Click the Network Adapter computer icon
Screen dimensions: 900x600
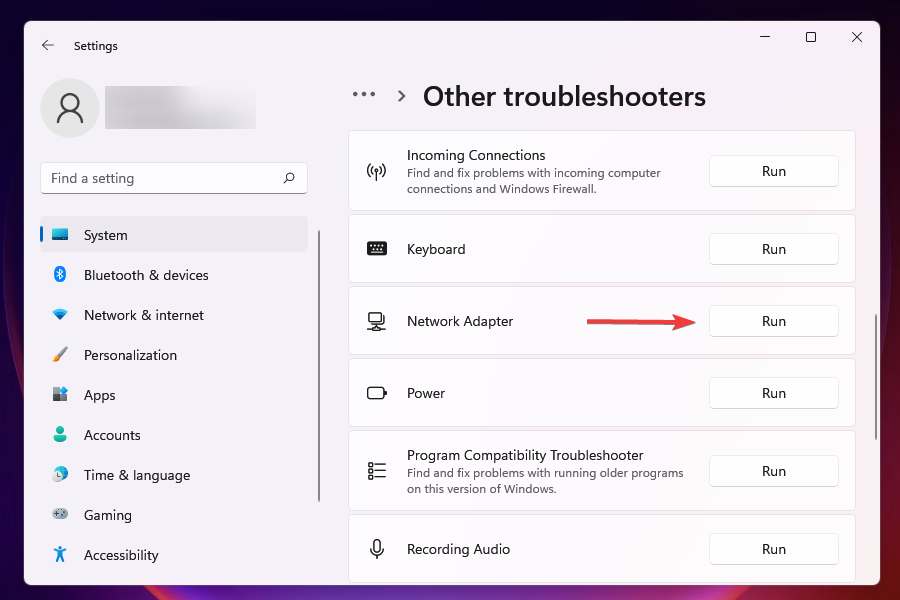tap(377, 321)
